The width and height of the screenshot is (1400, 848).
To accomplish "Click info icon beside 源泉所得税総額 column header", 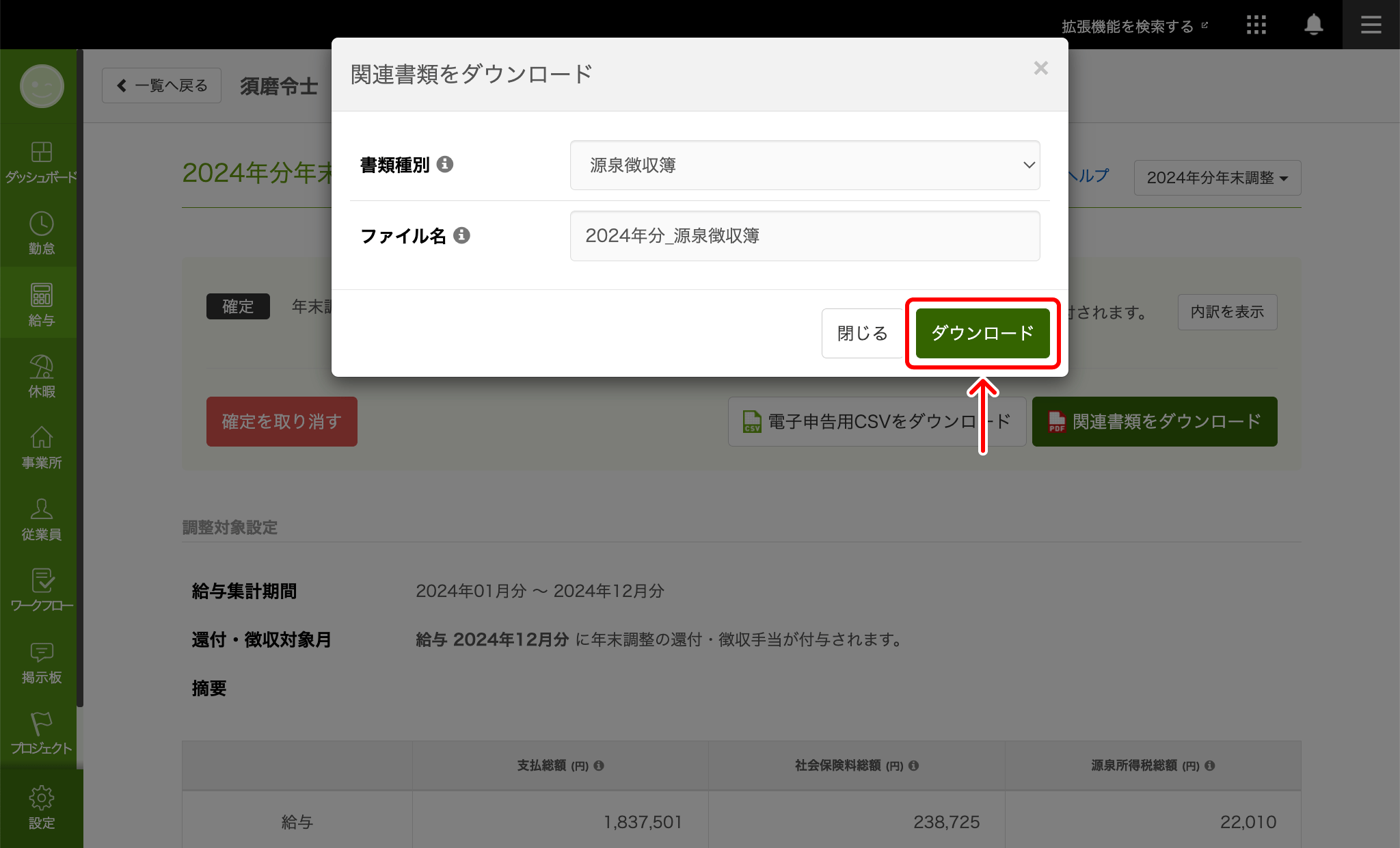I will point(1210,765).
